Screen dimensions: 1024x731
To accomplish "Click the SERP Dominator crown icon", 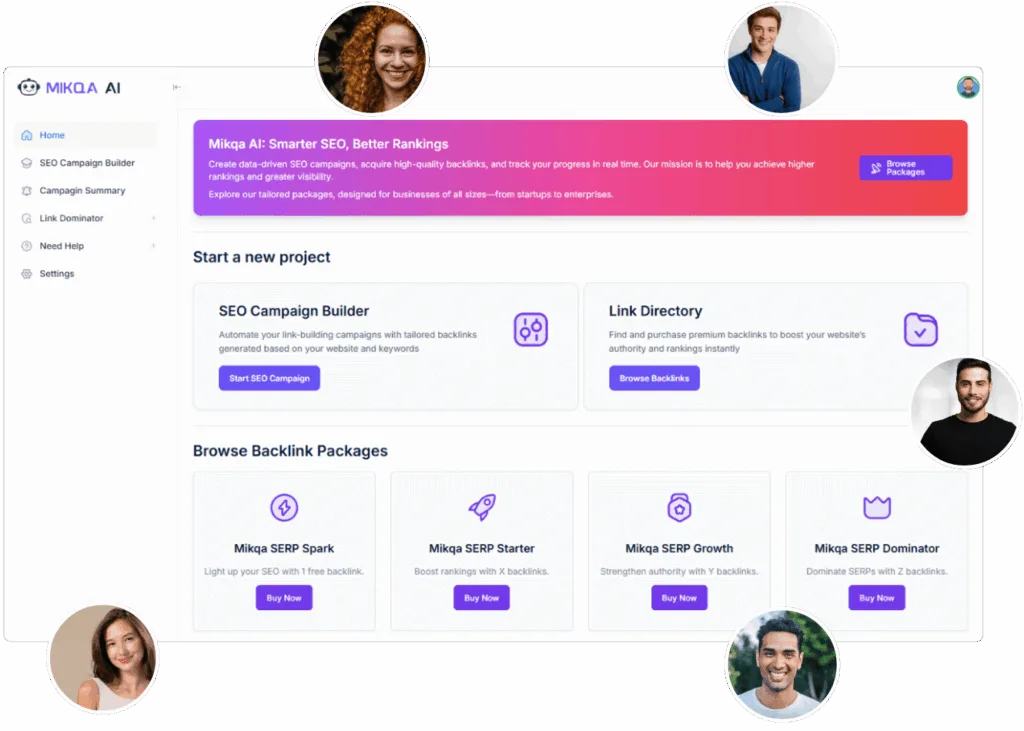I will (x=876, y=507).
